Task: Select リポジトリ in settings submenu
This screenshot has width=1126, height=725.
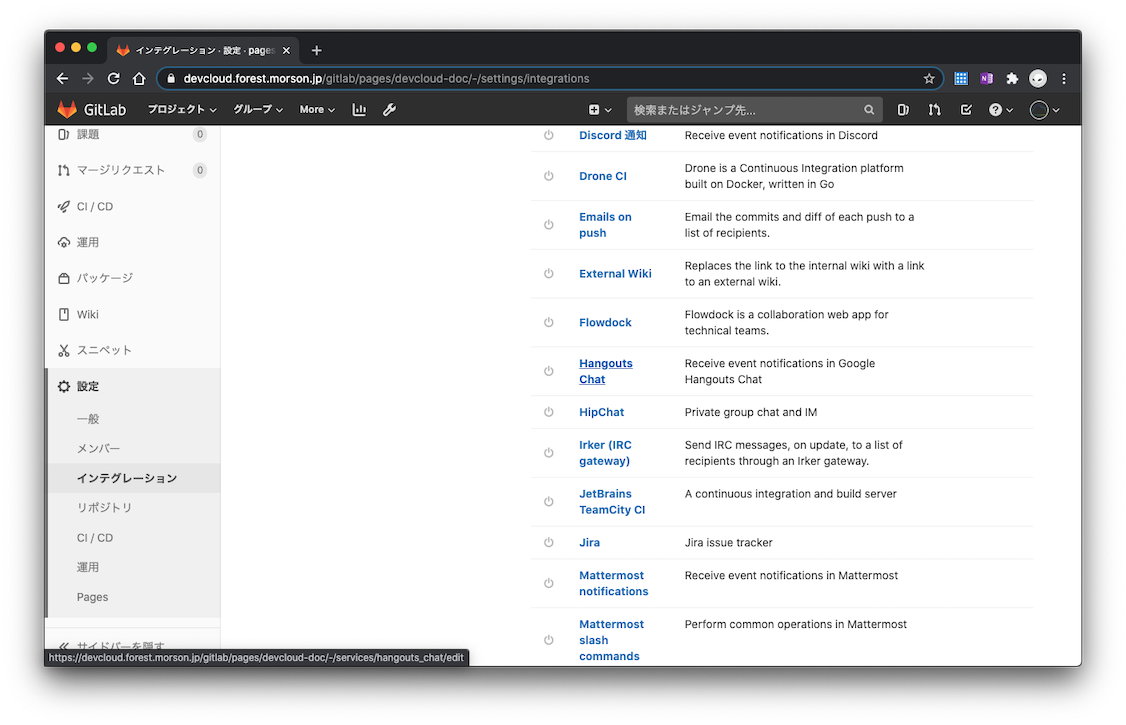Action: 104,507
